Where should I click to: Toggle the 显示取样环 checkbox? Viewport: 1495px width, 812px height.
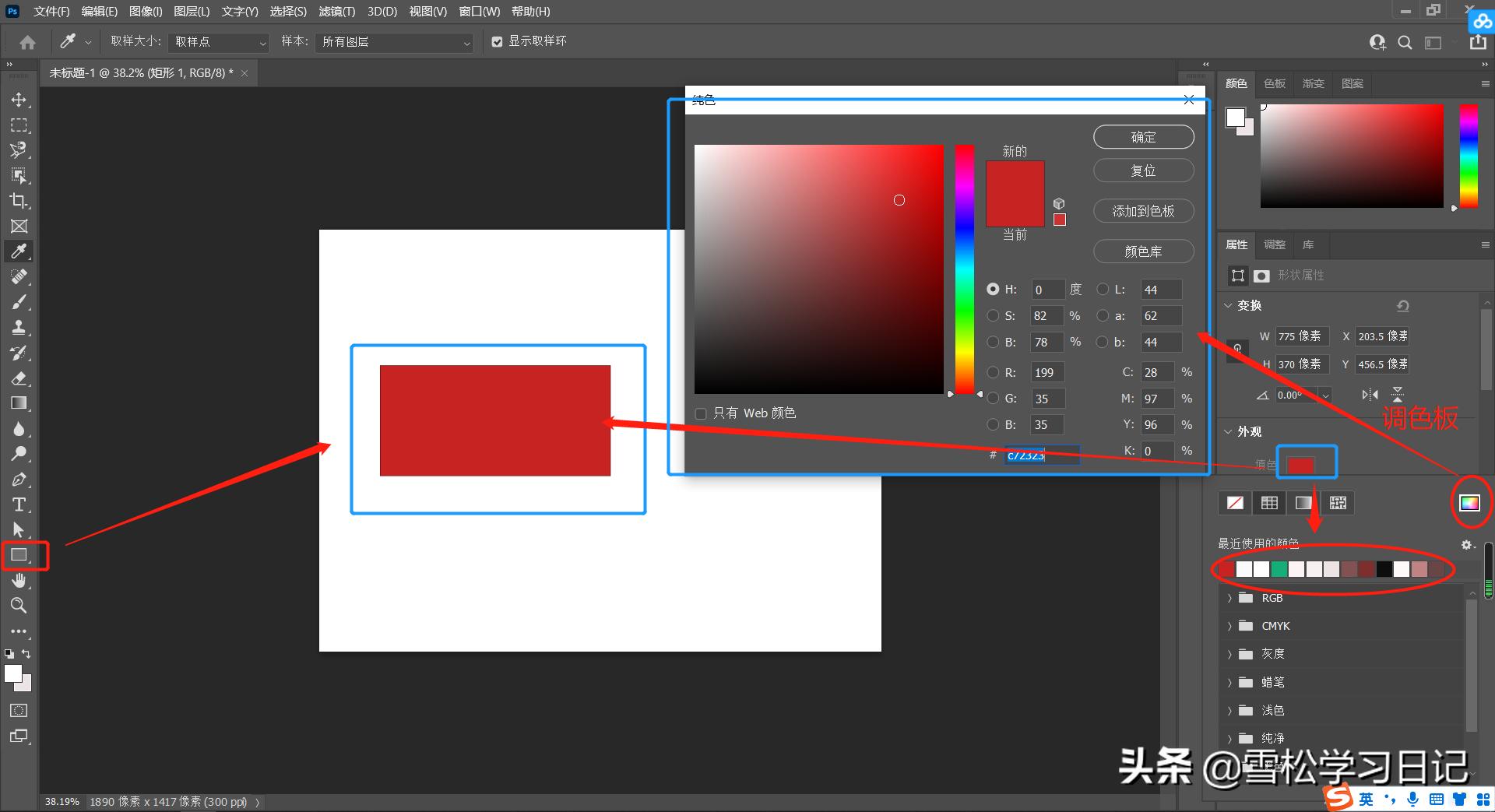pos(497,42)
